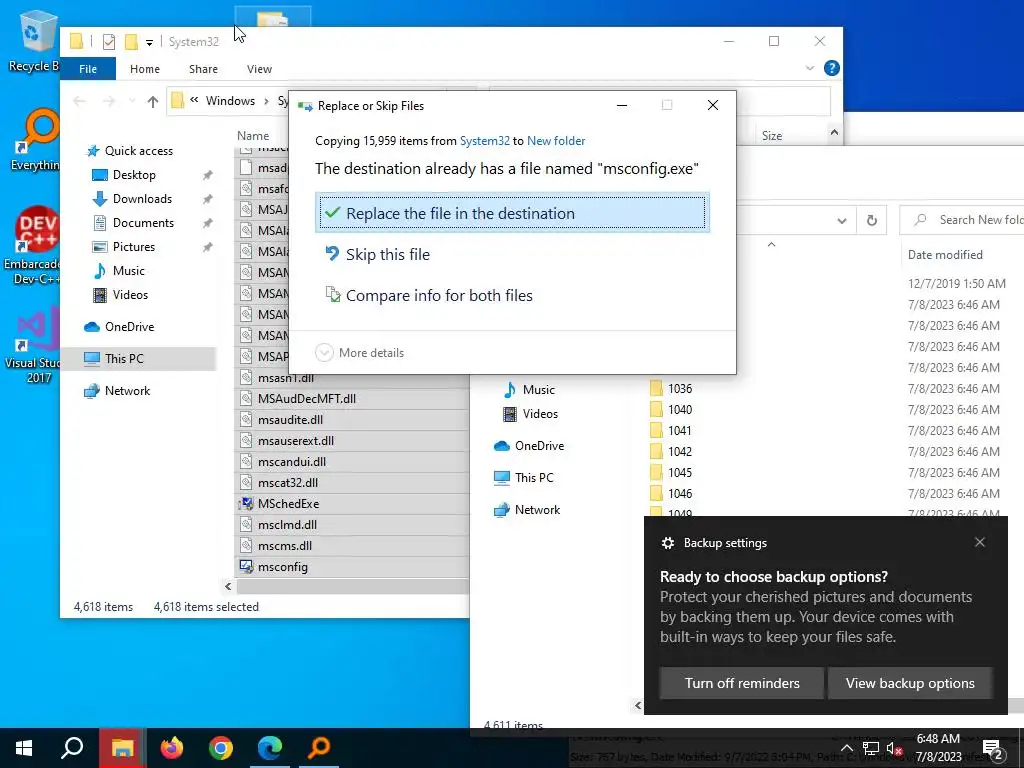Collapse the ribbon chevron in System32 window
Viewport: 1024px width, 768px height.
(x=810, y=68)
